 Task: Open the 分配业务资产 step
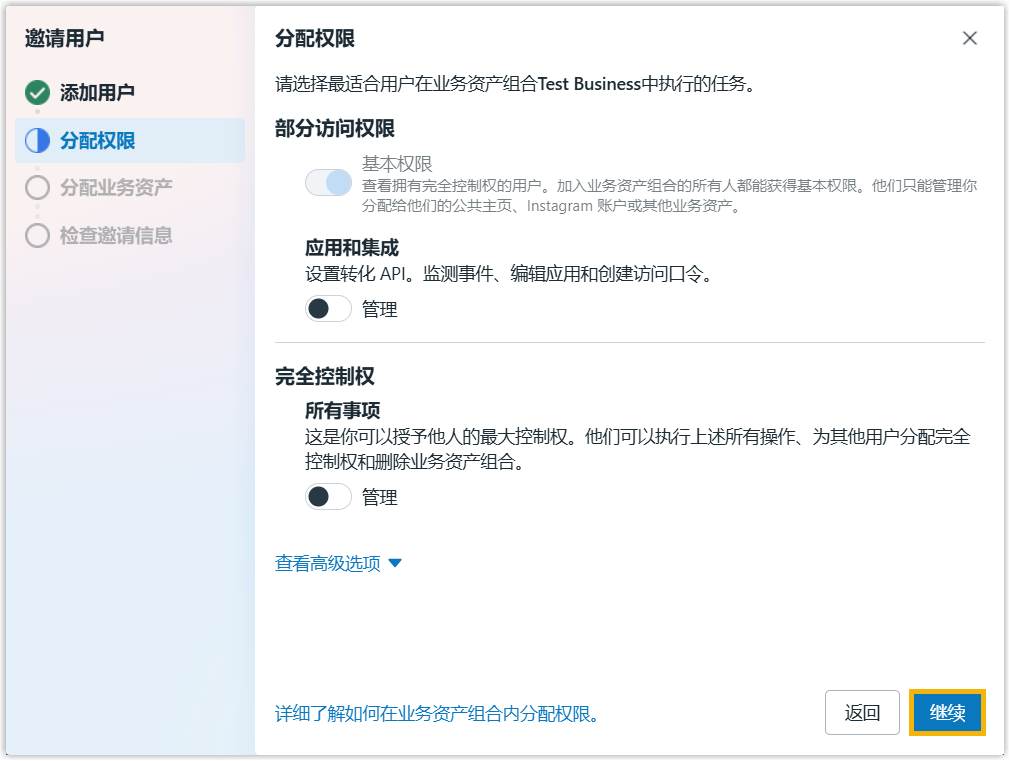(116, 188)
